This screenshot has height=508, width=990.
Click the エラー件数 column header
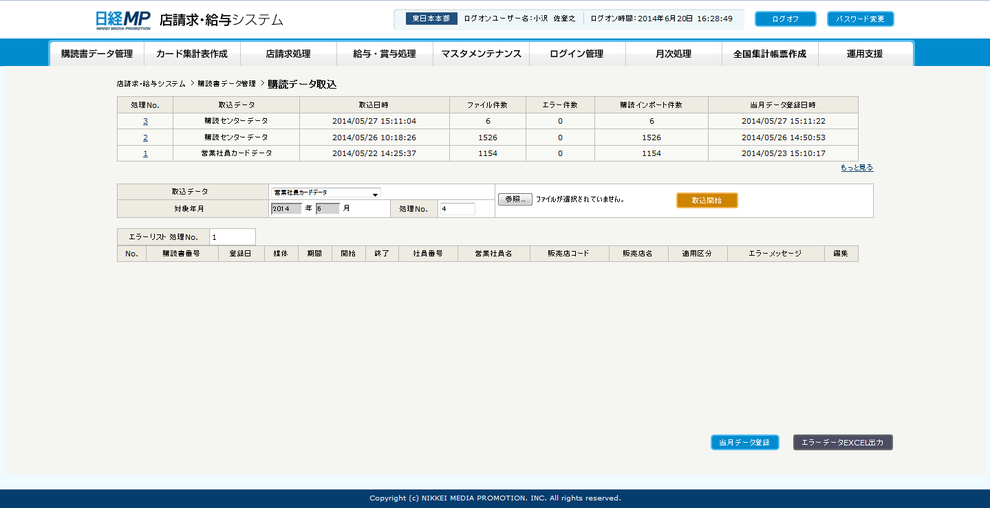pyautogui.click(x=560, y=105)
